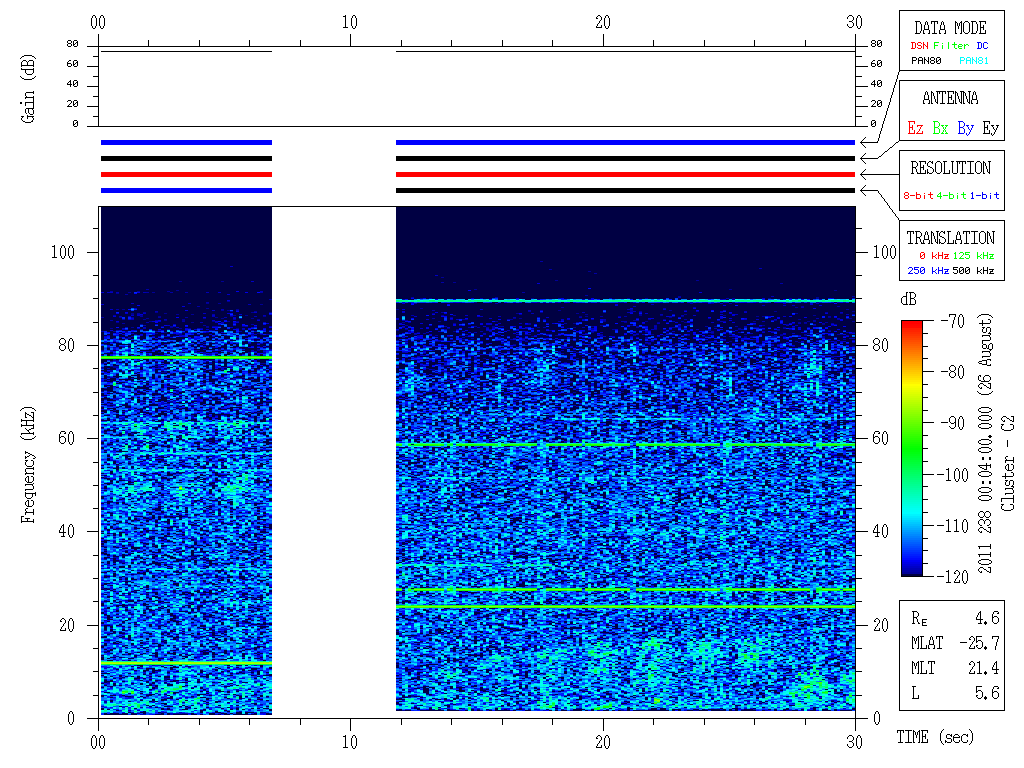Click the MLAT value -25.7

[979, 643]
